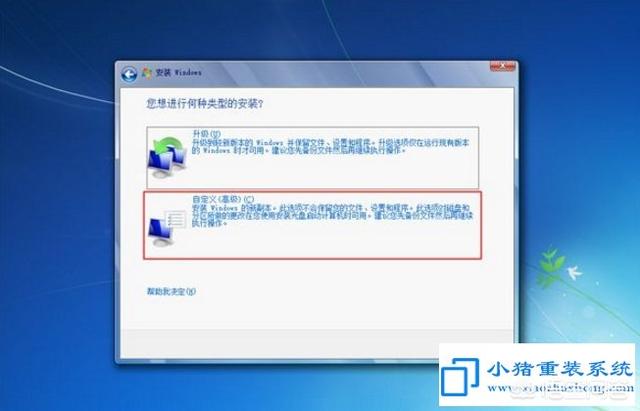This screenshot has width=640, height=411.
Task: Click the blue overlapping squares watermark logo
Action: (460, 377)
